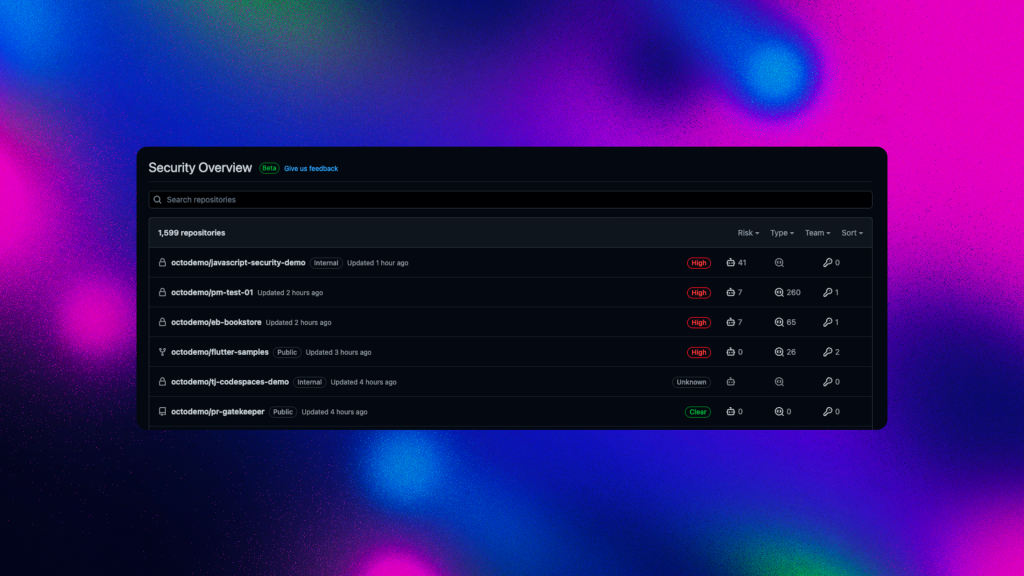Open the Type filter dropdown
1024x576 pixels.
782,233
